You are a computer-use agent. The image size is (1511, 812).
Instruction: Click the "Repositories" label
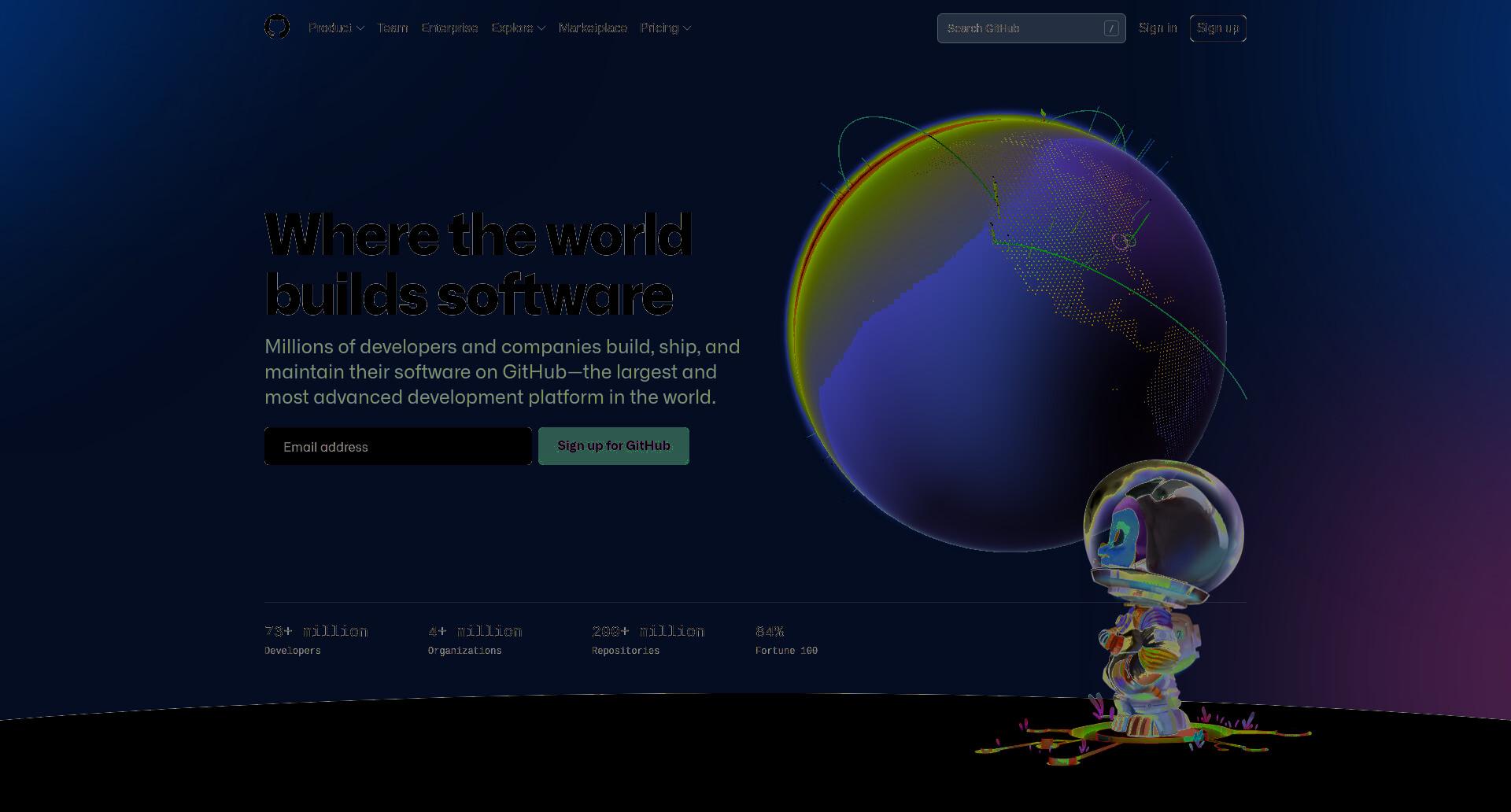[x=626, y=651]
